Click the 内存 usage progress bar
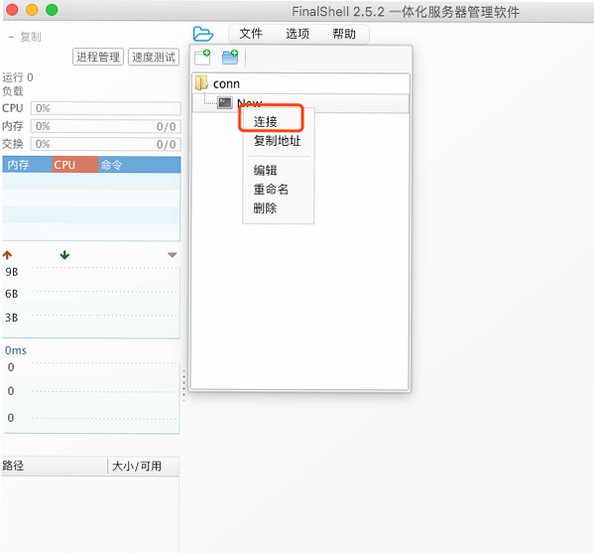594x554 pixels. coord(106,126)
